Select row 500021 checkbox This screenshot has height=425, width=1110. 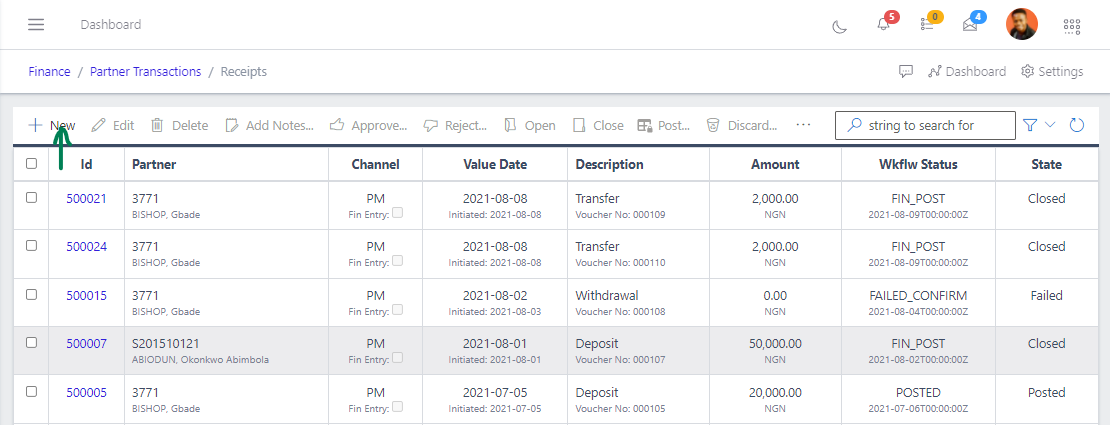(31, 198)
